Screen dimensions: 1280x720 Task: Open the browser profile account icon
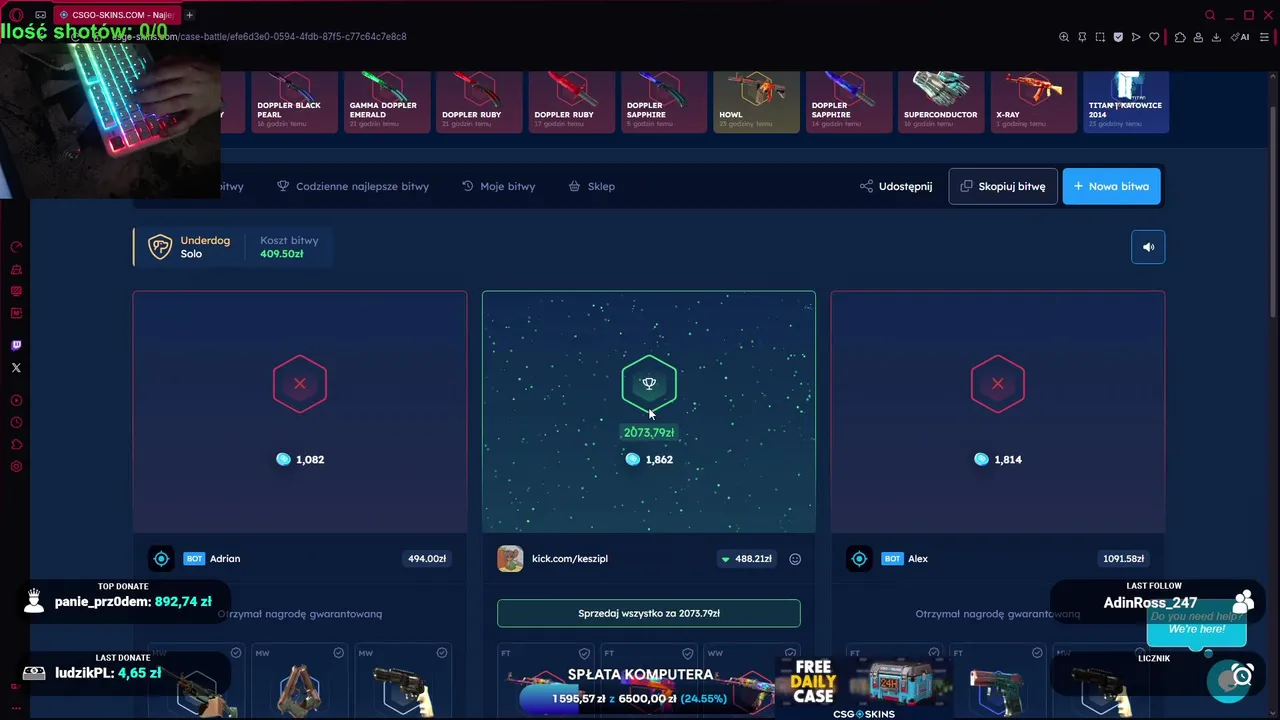tap(1198, 37)
